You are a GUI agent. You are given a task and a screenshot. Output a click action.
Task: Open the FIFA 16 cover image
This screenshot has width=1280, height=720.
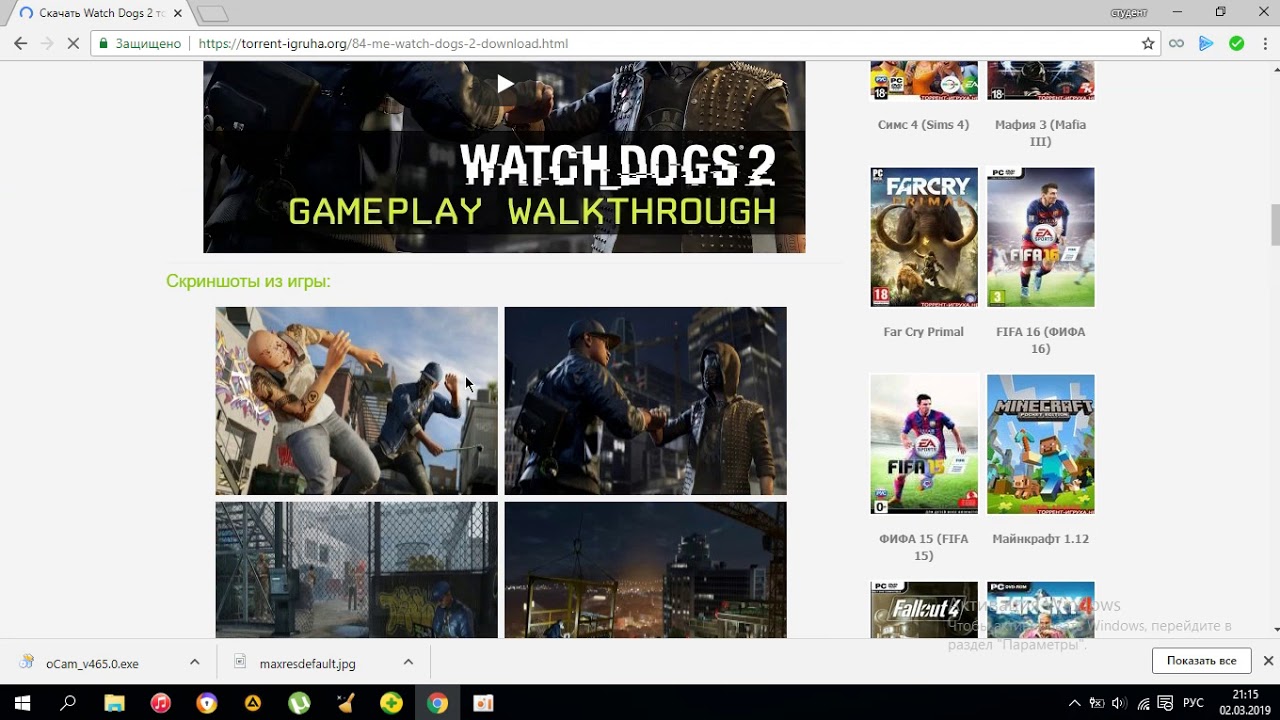tap(1040, 237)
